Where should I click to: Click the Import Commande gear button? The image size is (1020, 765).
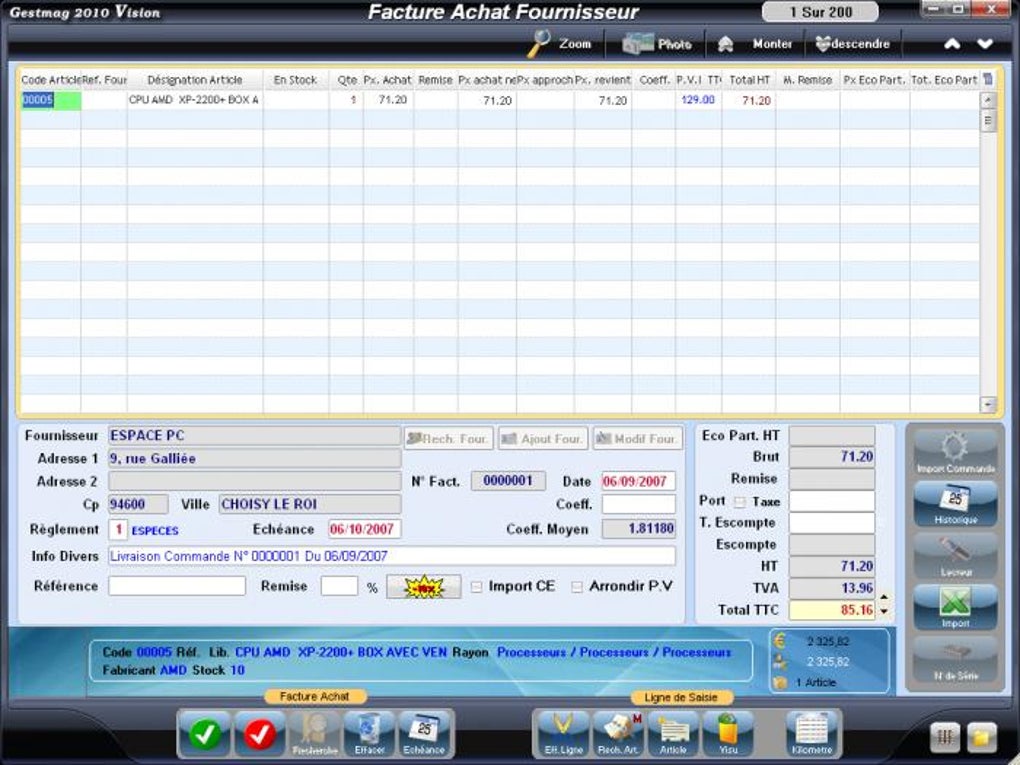point(955,452)
